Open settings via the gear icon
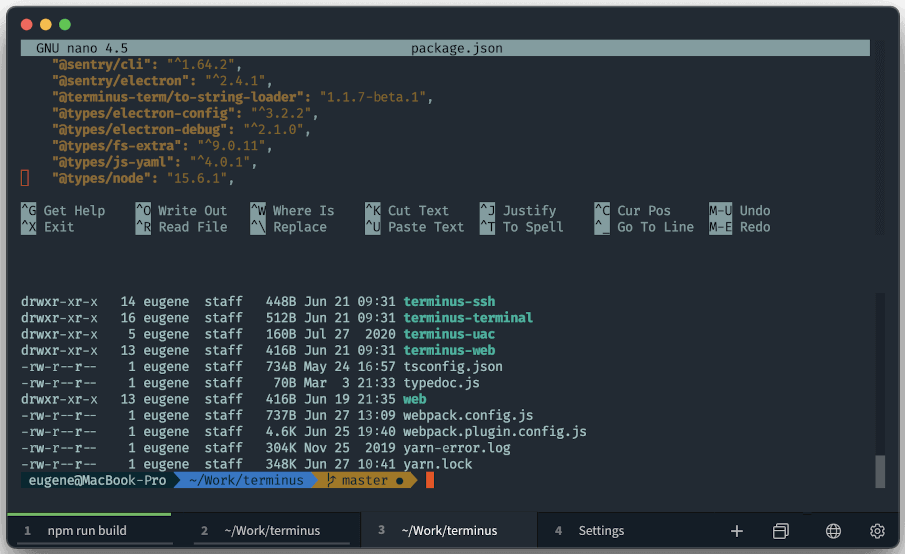This screenshot has width=905, height=554. click(x=877, y=531)
